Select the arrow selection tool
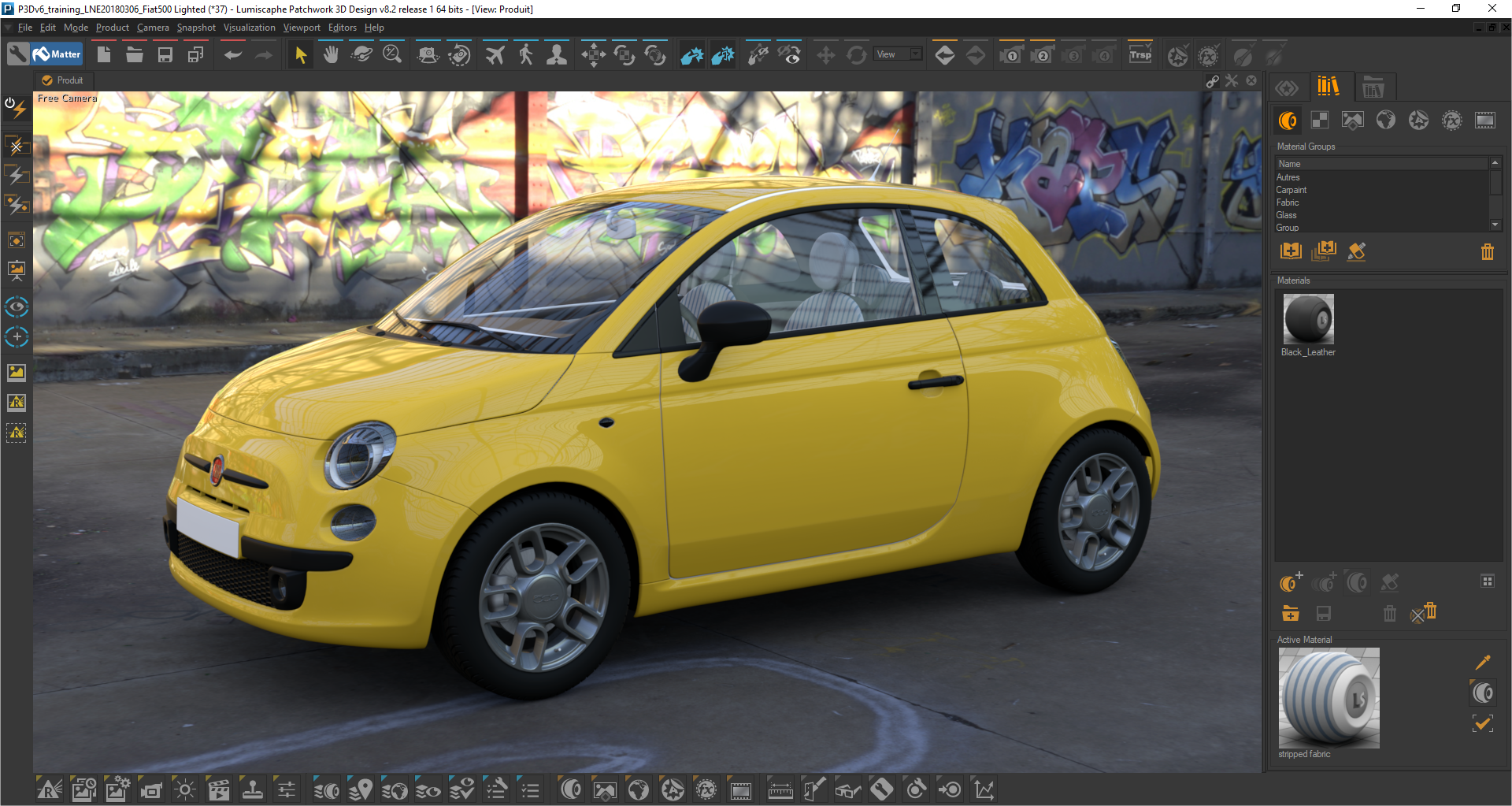1512x806 pixels. pyautogui.click(x=300, y=55)
